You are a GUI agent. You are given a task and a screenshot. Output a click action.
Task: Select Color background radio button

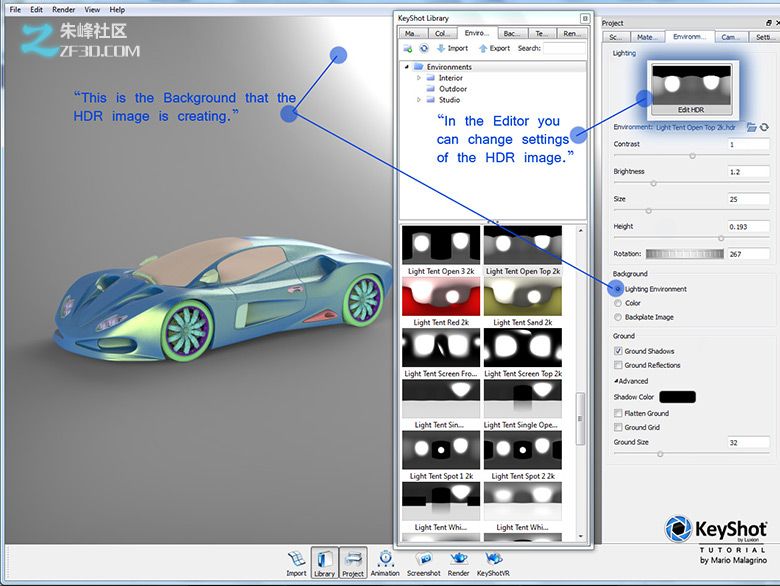(x=618, y=303)
